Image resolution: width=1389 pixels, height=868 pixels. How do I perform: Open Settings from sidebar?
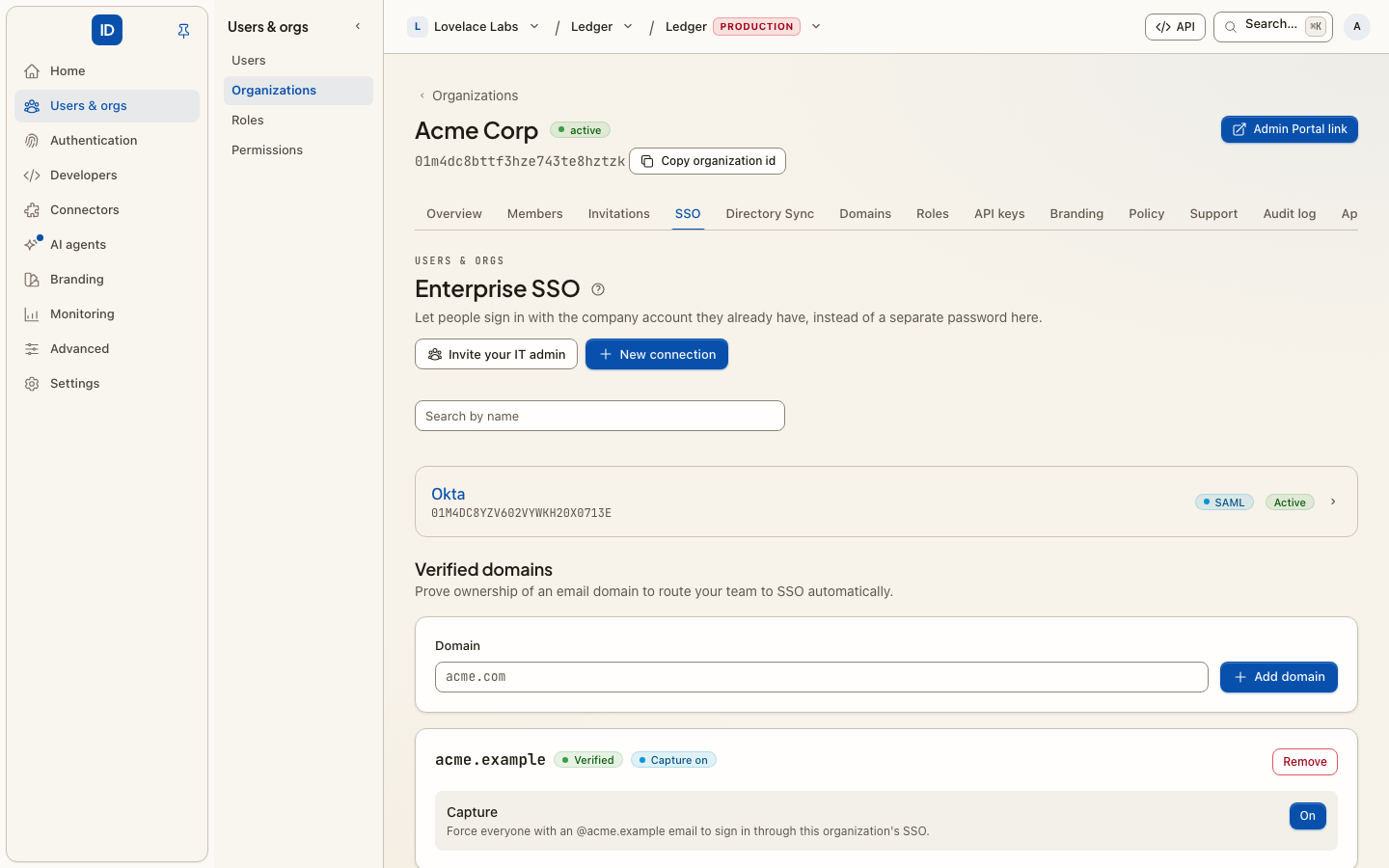click(107, 384)
